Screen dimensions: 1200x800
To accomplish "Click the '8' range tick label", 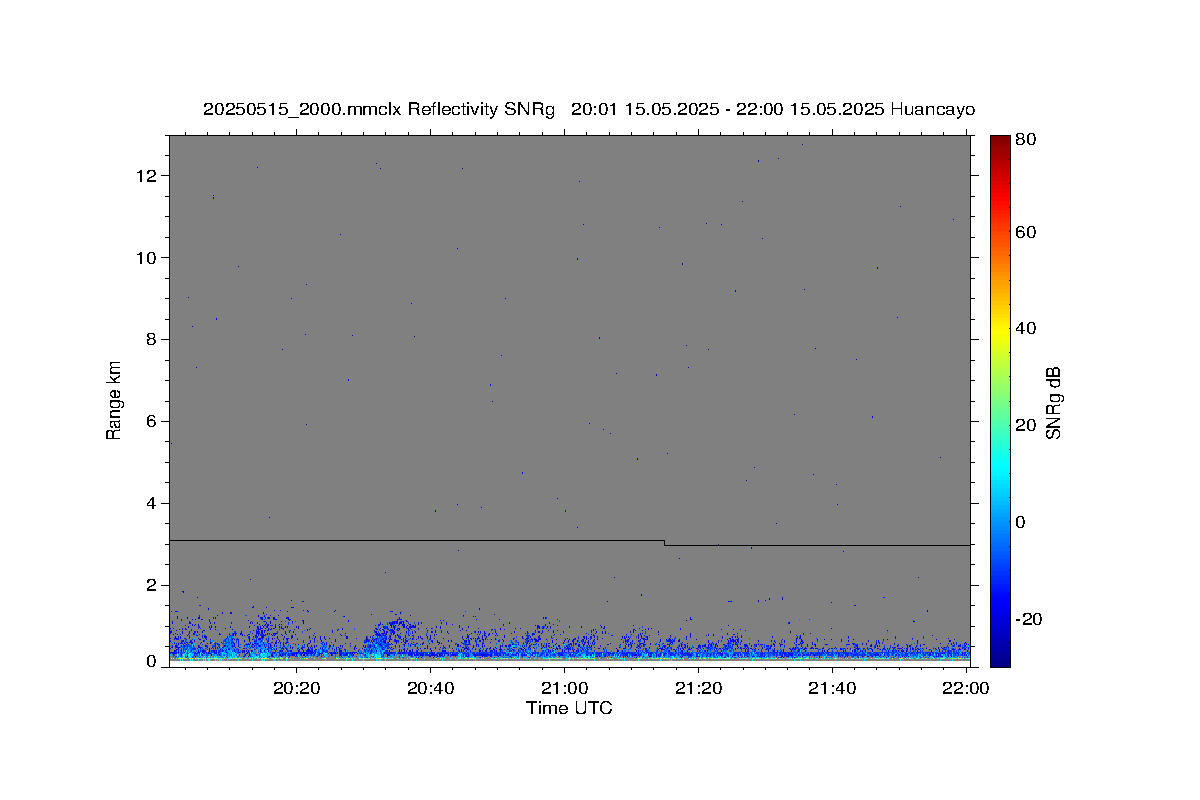I will pos(152,340).
